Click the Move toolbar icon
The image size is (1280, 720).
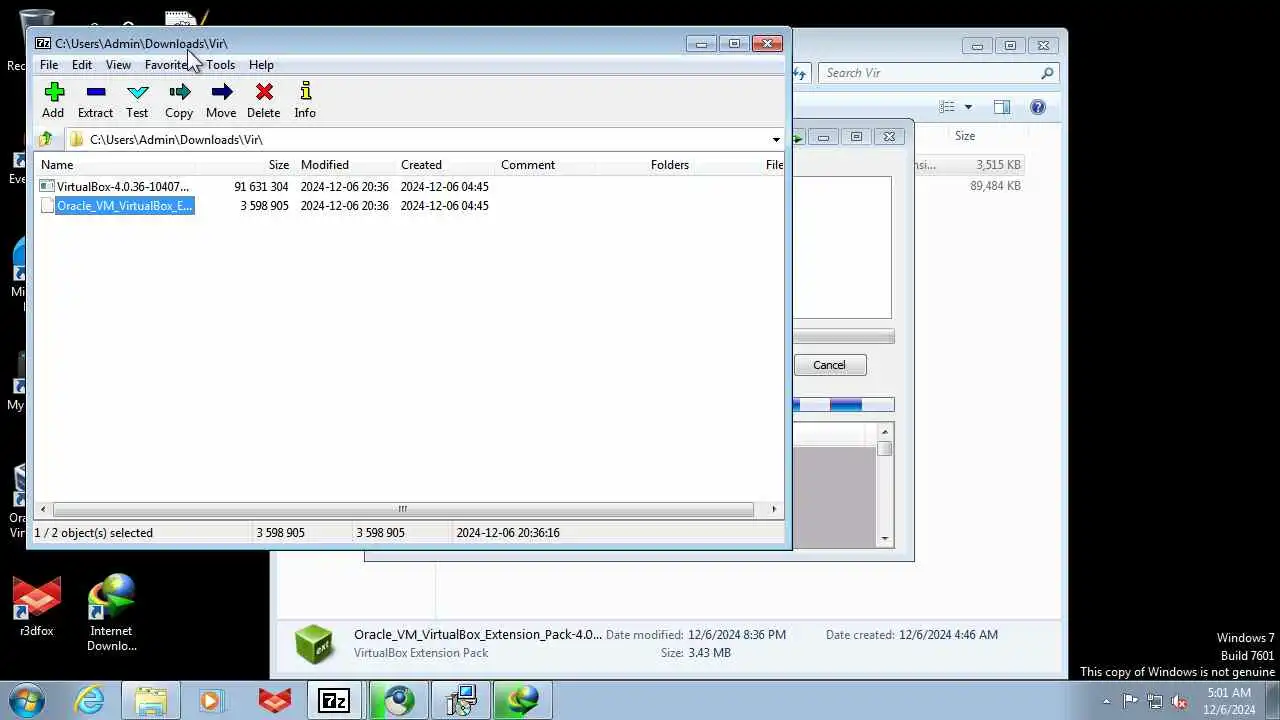click(221, 100)
